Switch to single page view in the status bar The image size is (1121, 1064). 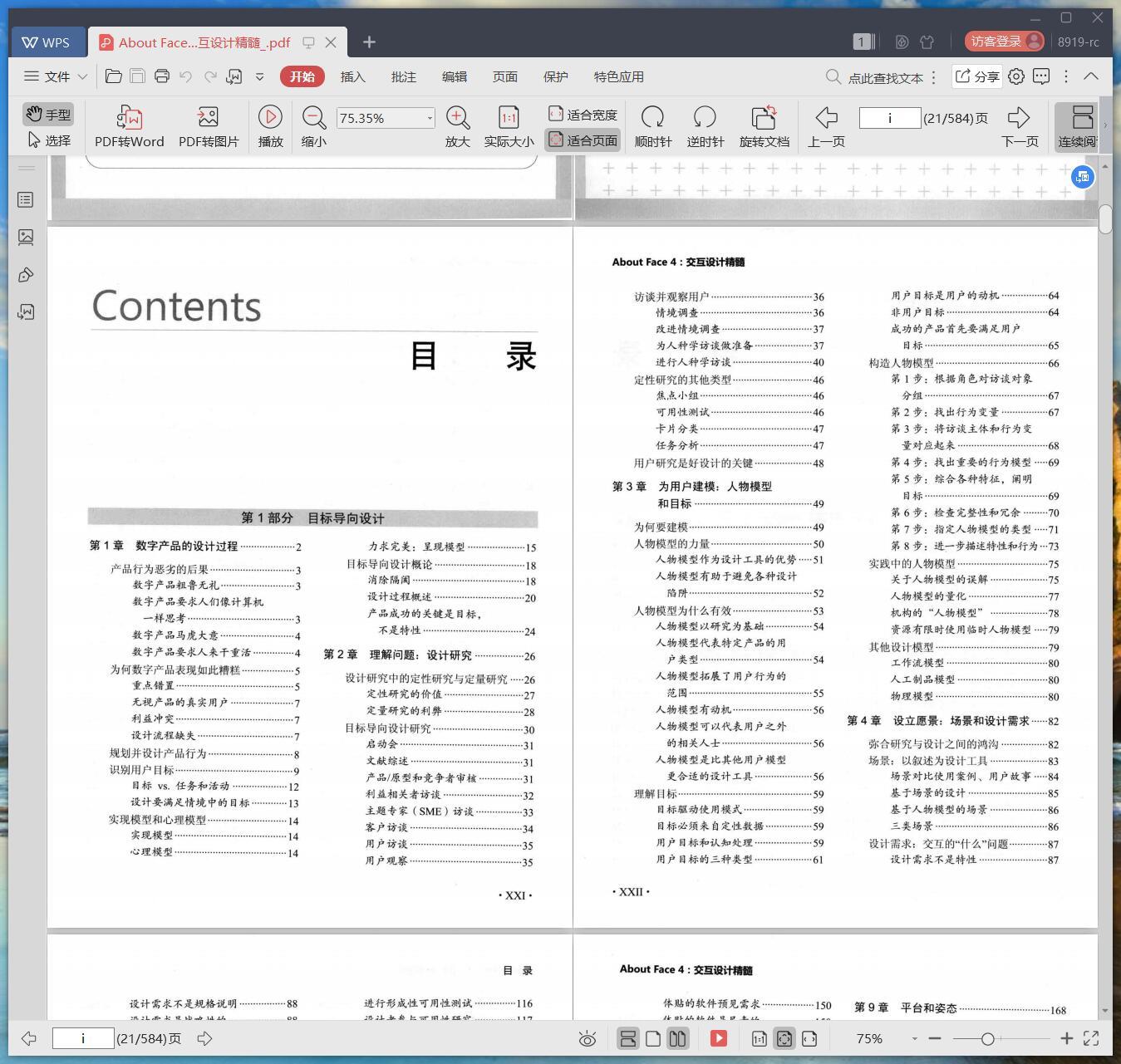tap(653, 1038)
